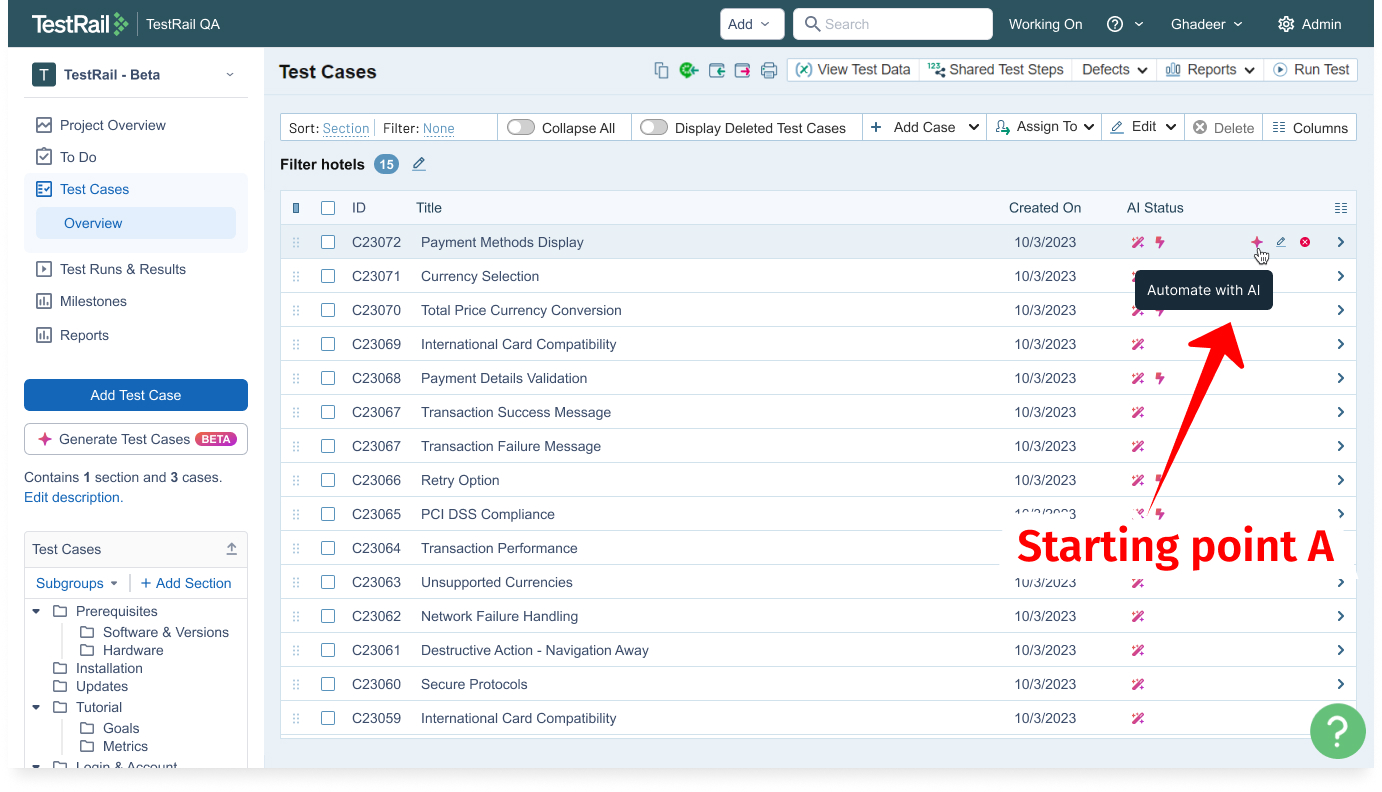Click the pencil icon beside Filter hotels

coord(418,164)
